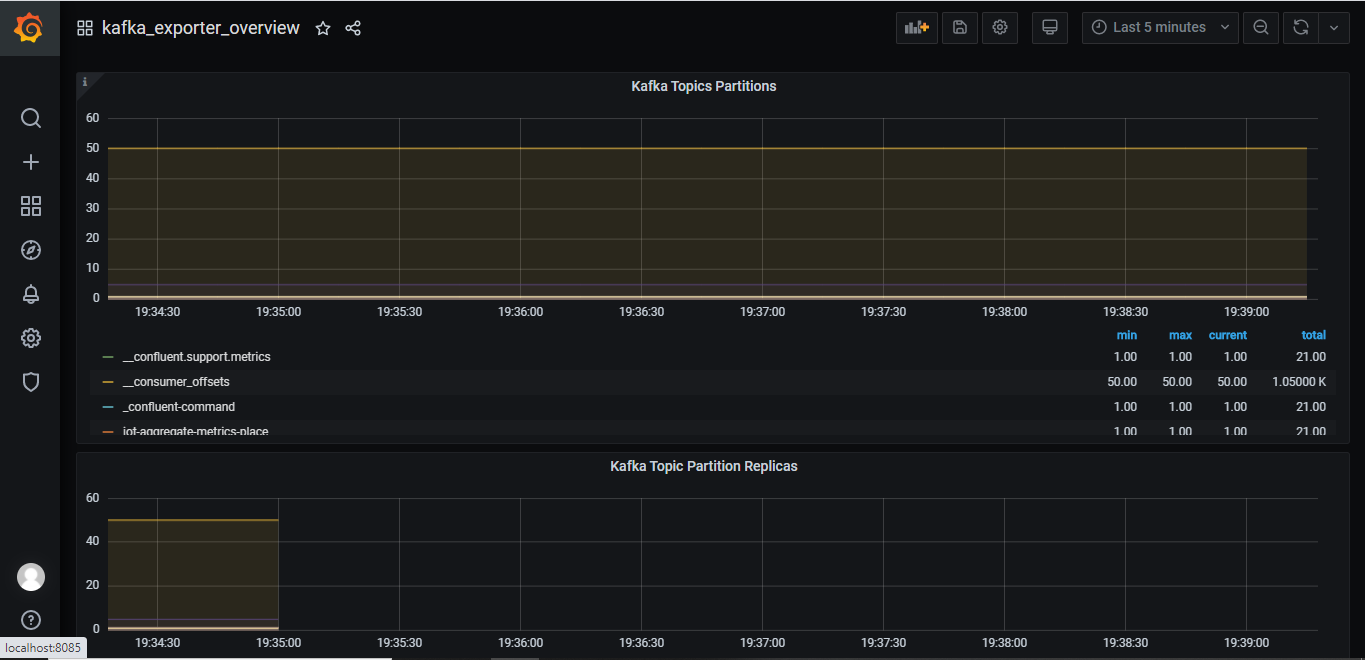This screenshot has width=1365, height=660.
Task: Open the Last 5 minutes time picker
Action: (1160, 28)
